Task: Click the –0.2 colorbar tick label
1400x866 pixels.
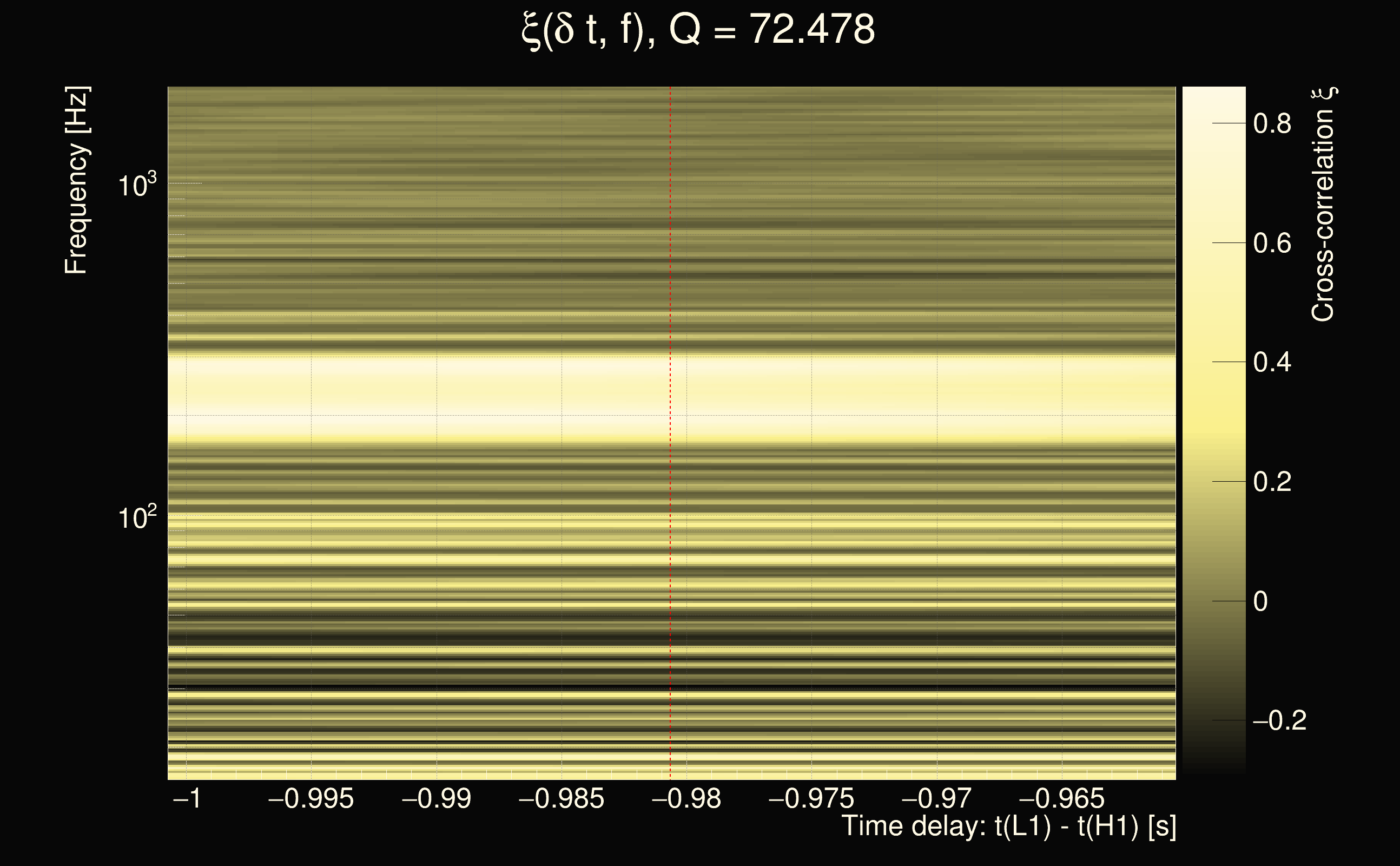Action: 1279,720
